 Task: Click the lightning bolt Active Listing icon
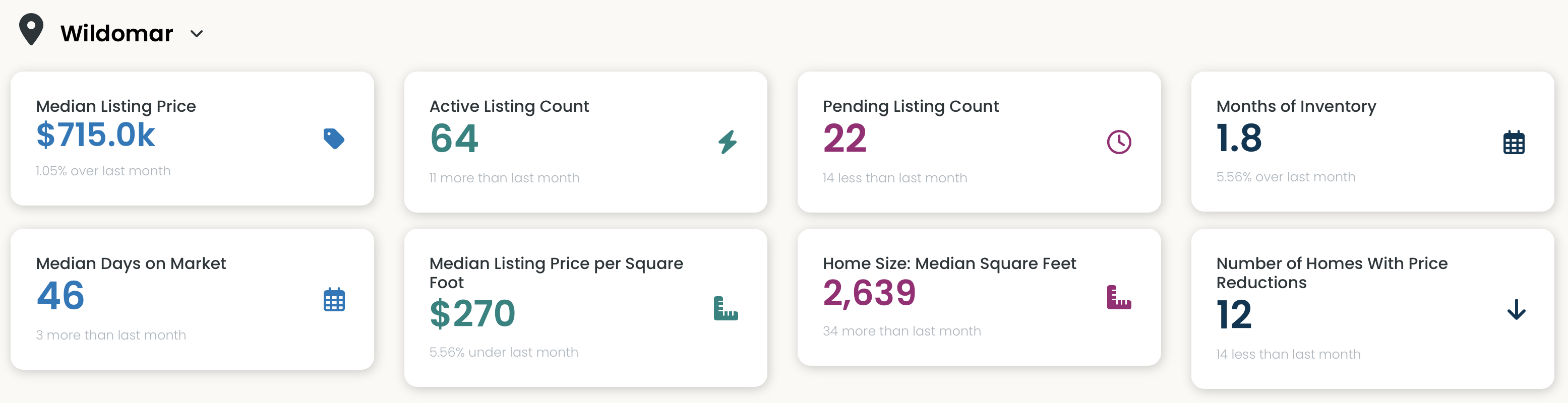[728, 142]
